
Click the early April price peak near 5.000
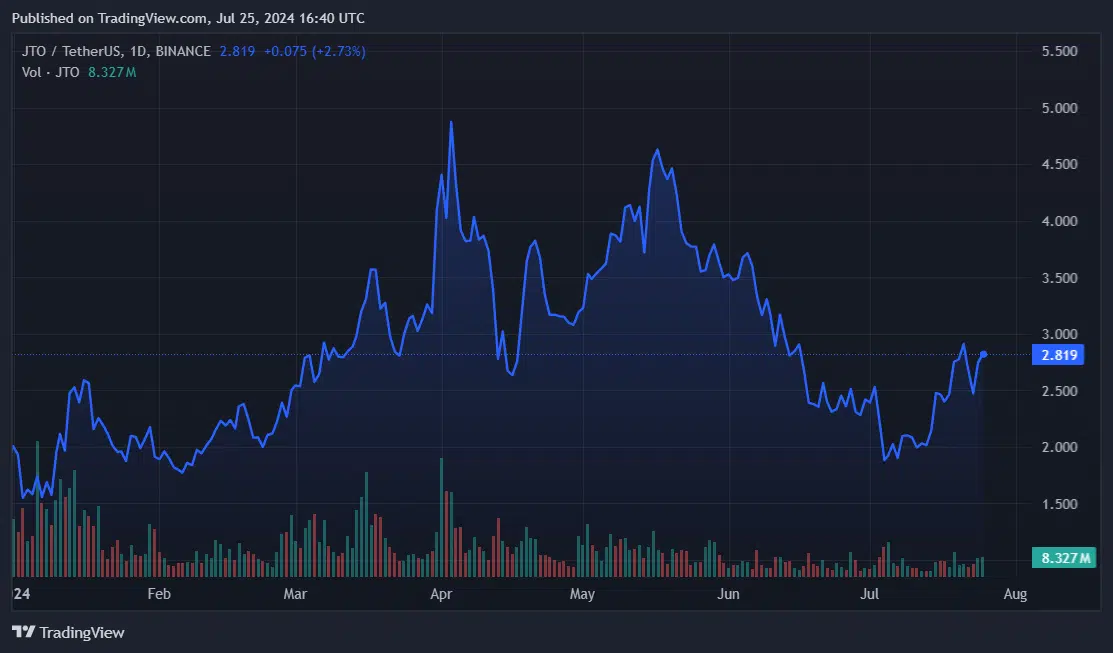click(451, 123)
